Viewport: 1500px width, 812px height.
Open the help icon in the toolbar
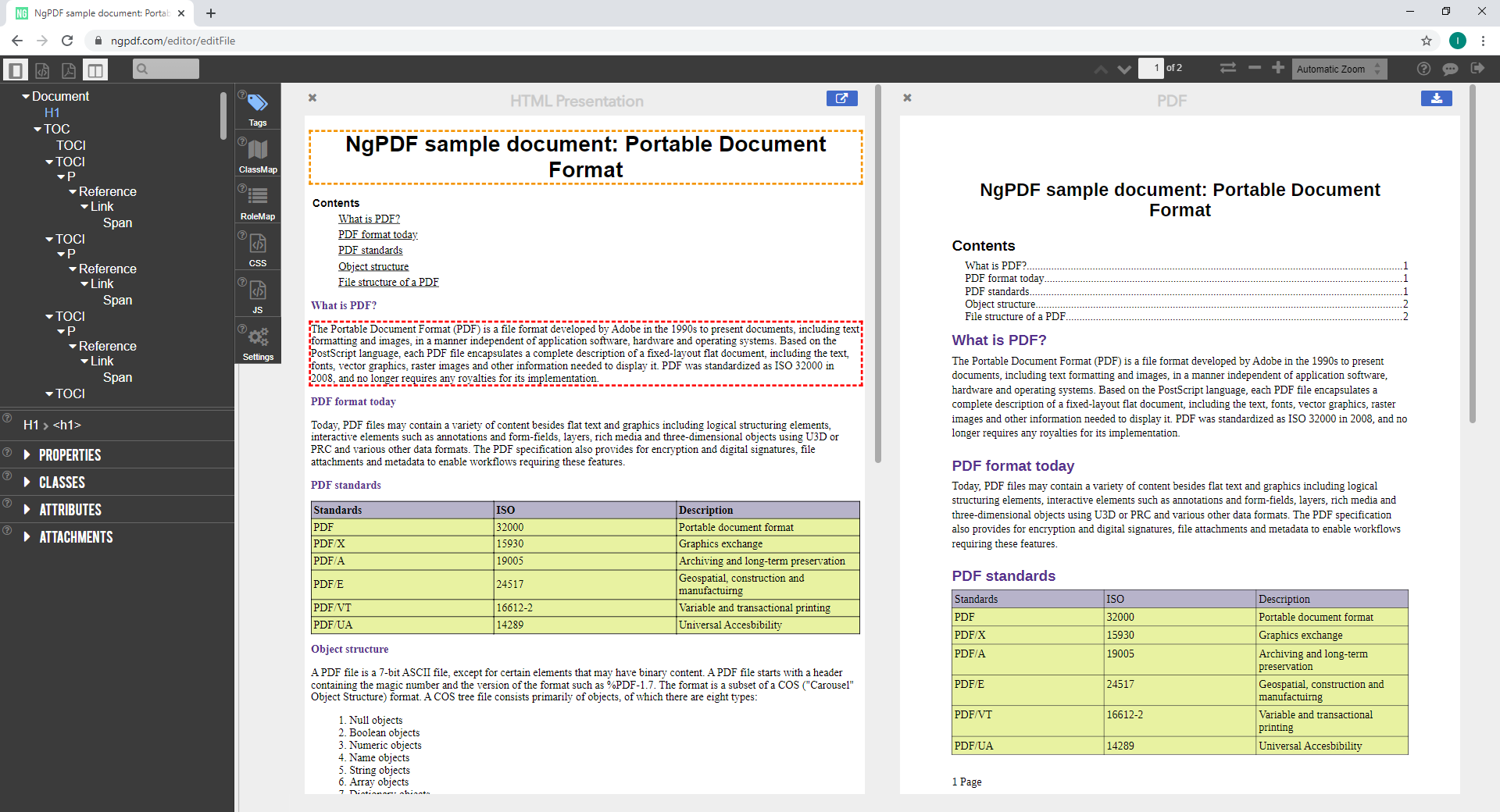pyautogui.click(x=1423, y=69)
